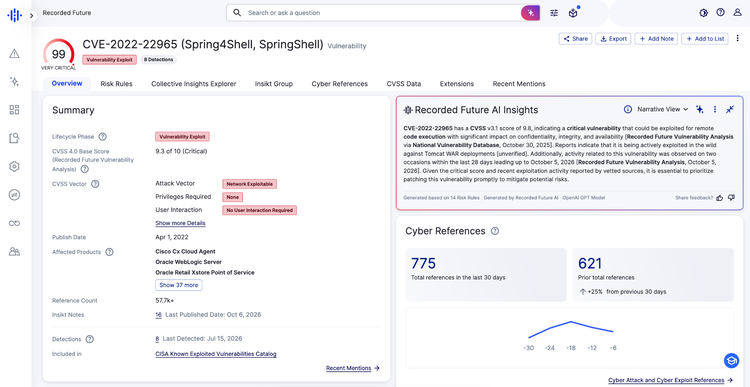Switch to the Overview tab

tap(67, 84)
